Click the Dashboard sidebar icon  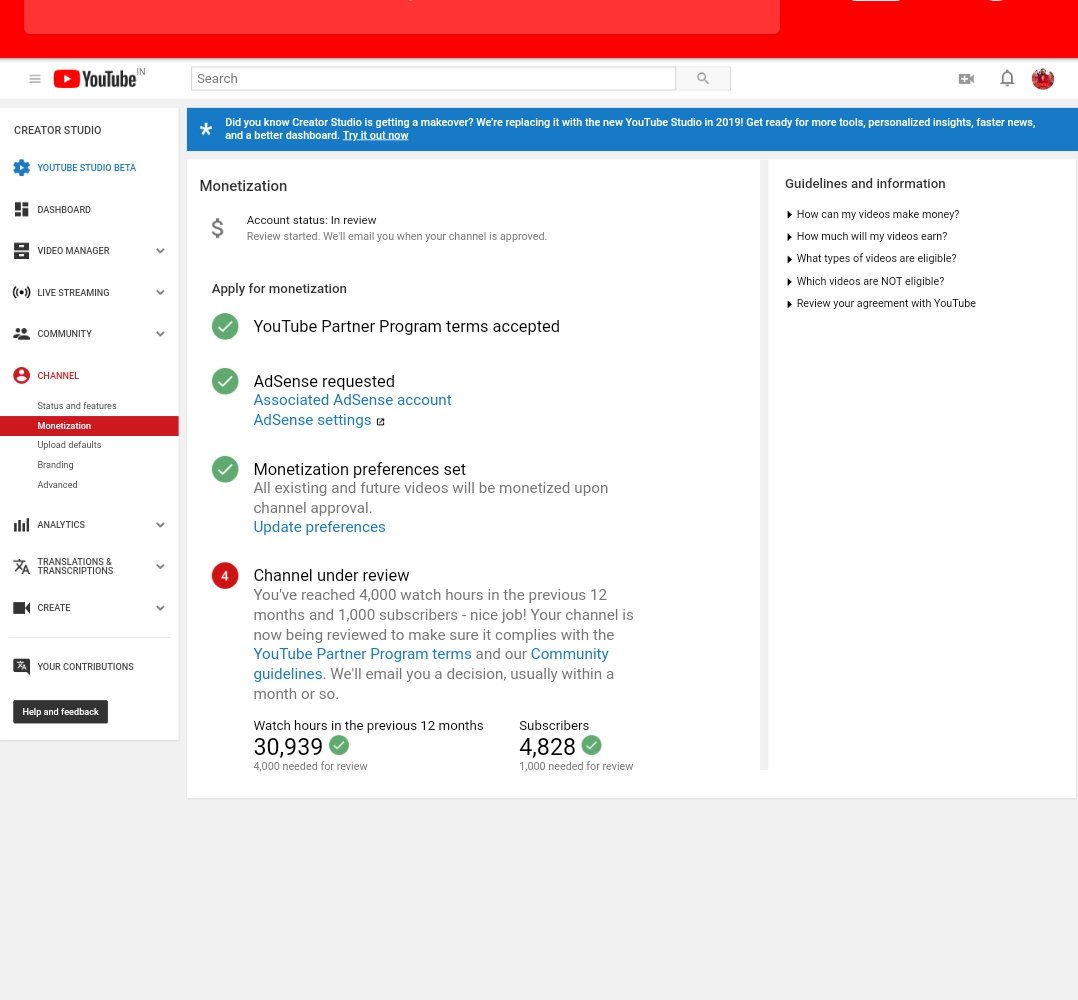click(x=21, y=210)
